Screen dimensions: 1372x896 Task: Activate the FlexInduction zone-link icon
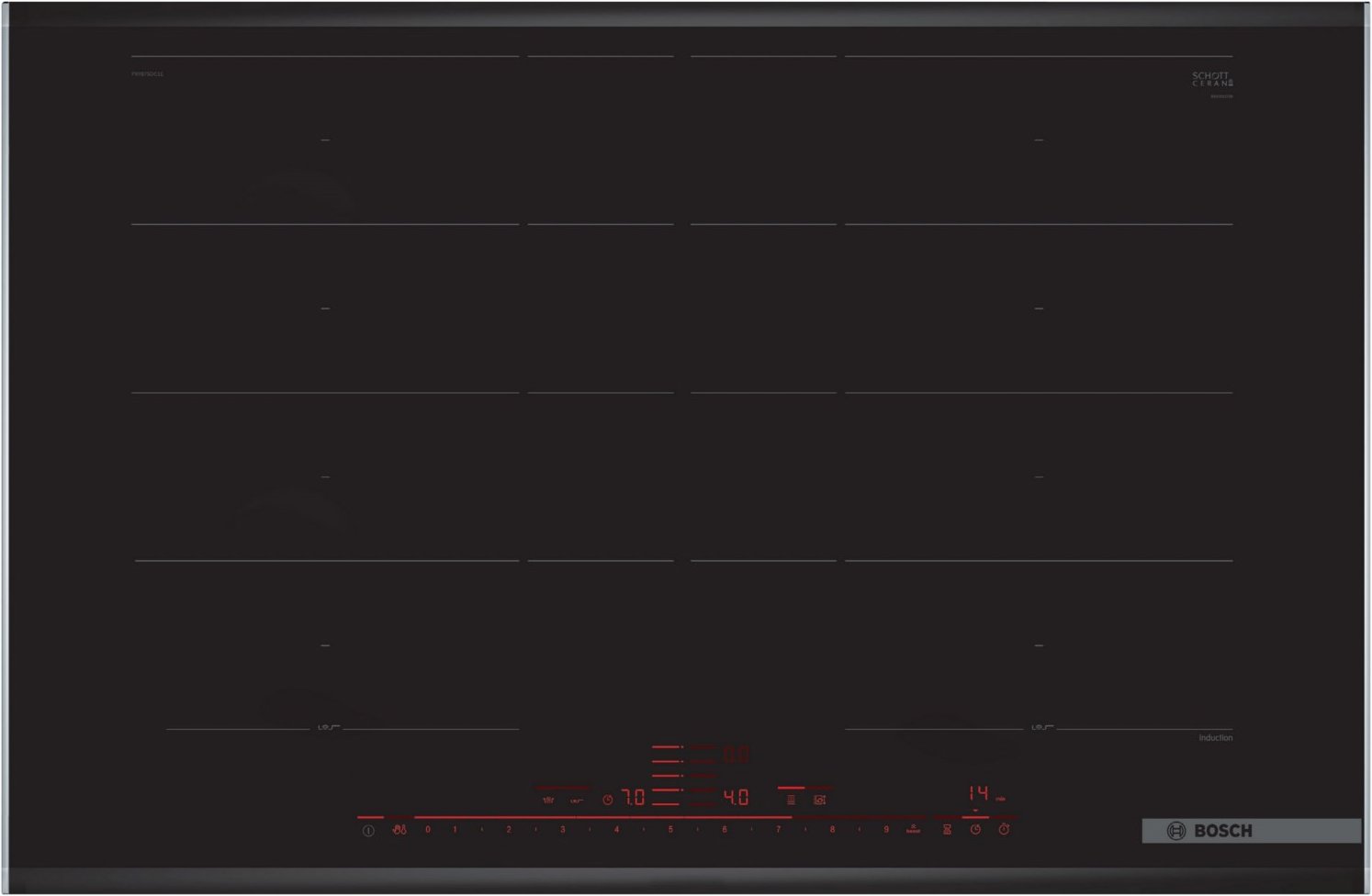791,801
